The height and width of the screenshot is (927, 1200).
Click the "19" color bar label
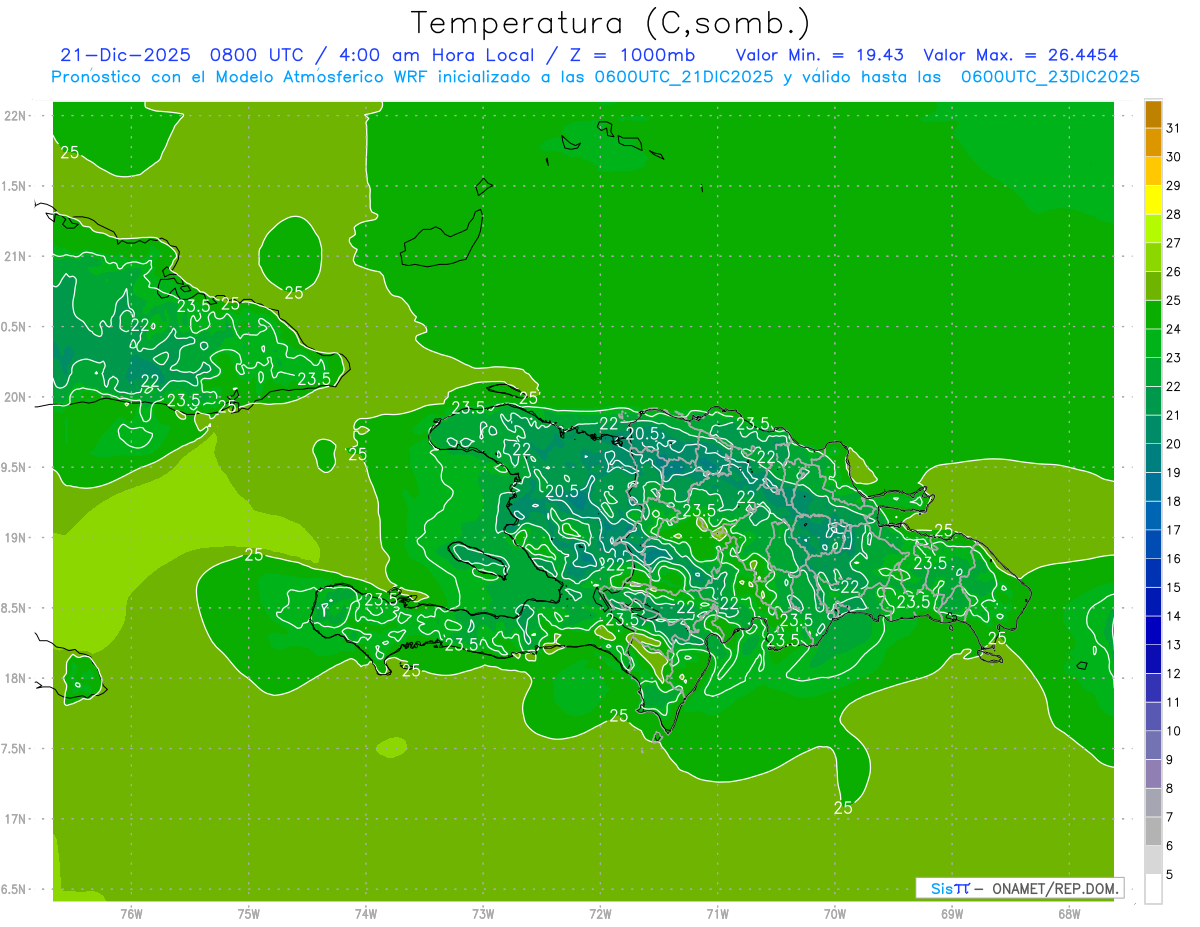pos(1175,473)
